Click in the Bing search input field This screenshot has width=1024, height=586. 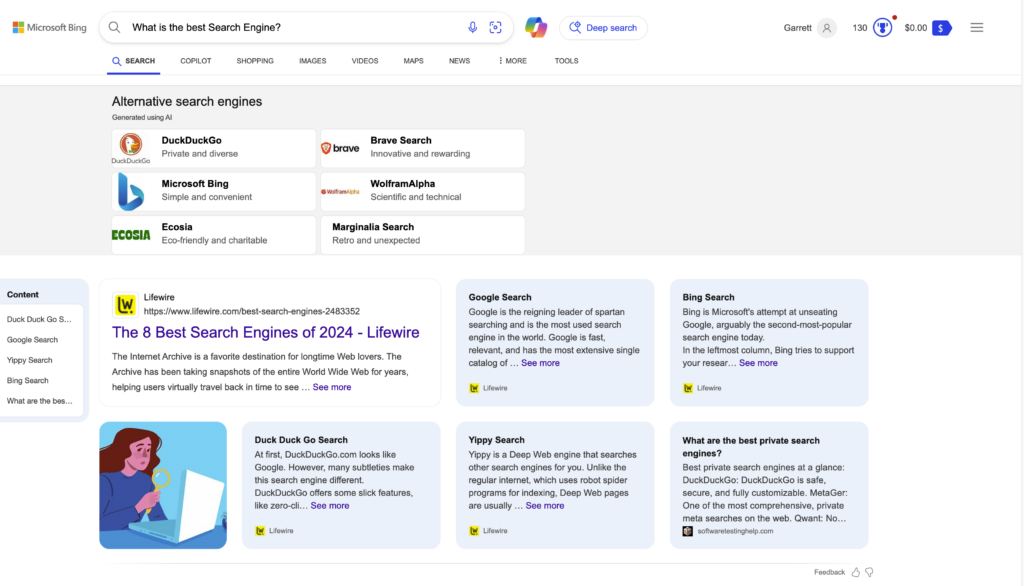click(290, 28)
